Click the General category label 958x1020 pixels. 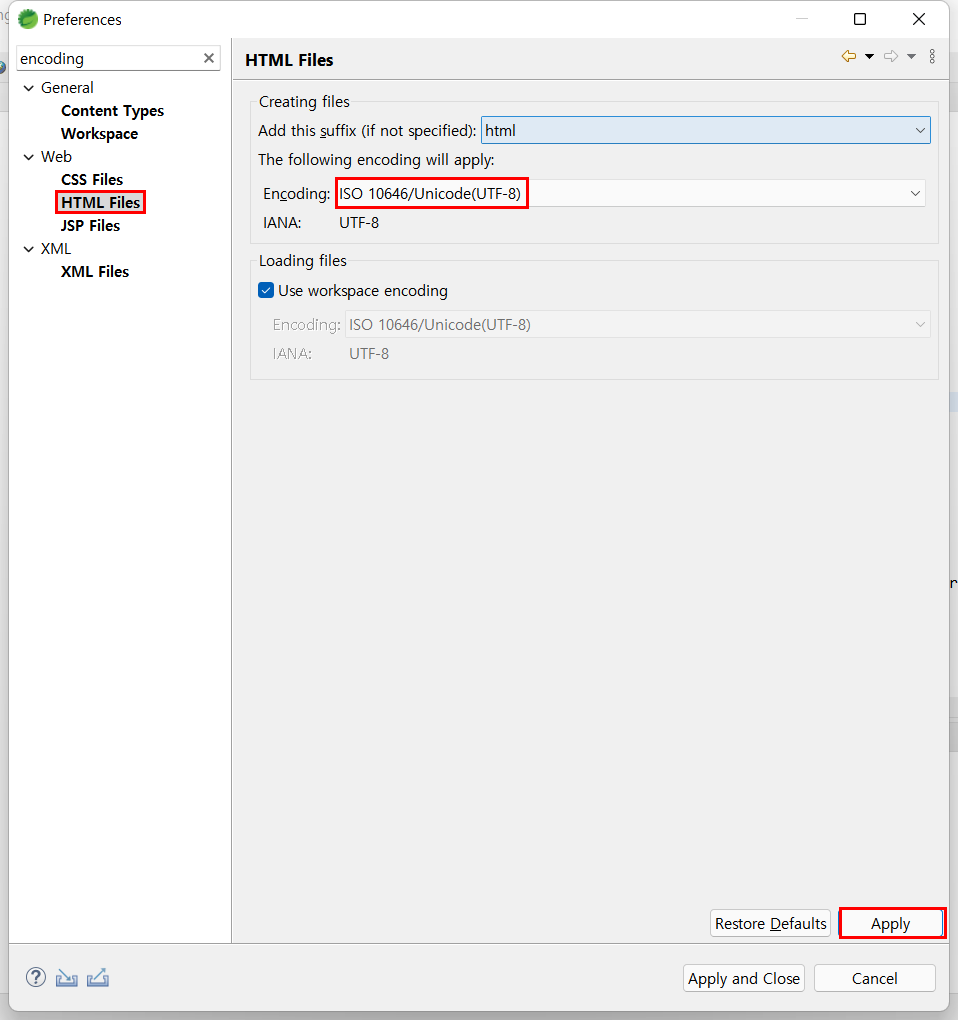click(x=67, y=88)
